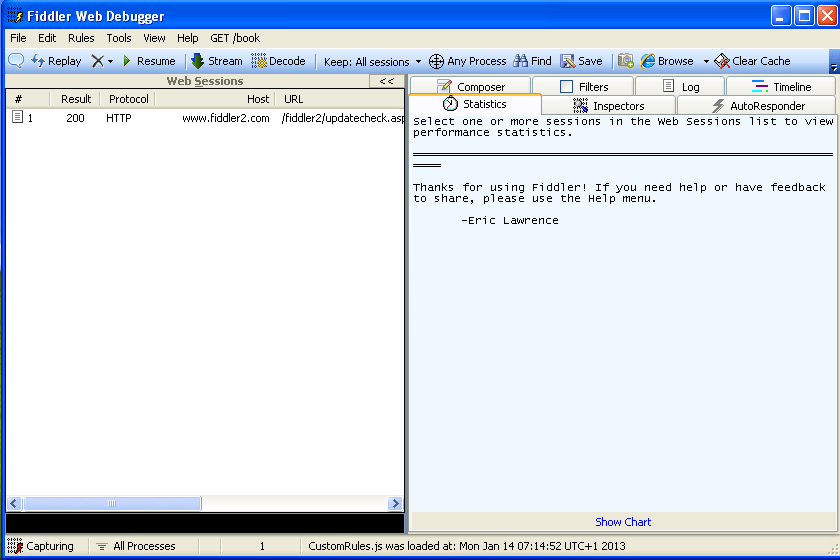Minimize the Fiddler window
The image size is (840, 560).
[781, 16]
